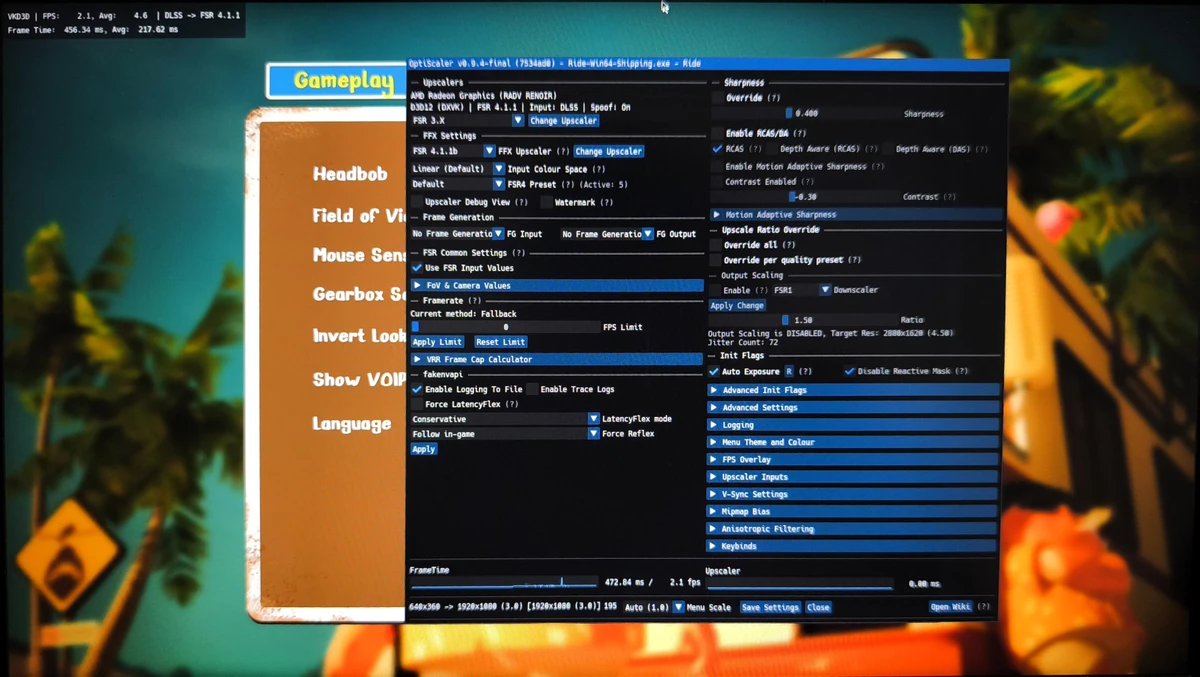This screenshot has height=677, width=1200.
Task: Select Headbob in the game settings menu
Action: point(350,174)
